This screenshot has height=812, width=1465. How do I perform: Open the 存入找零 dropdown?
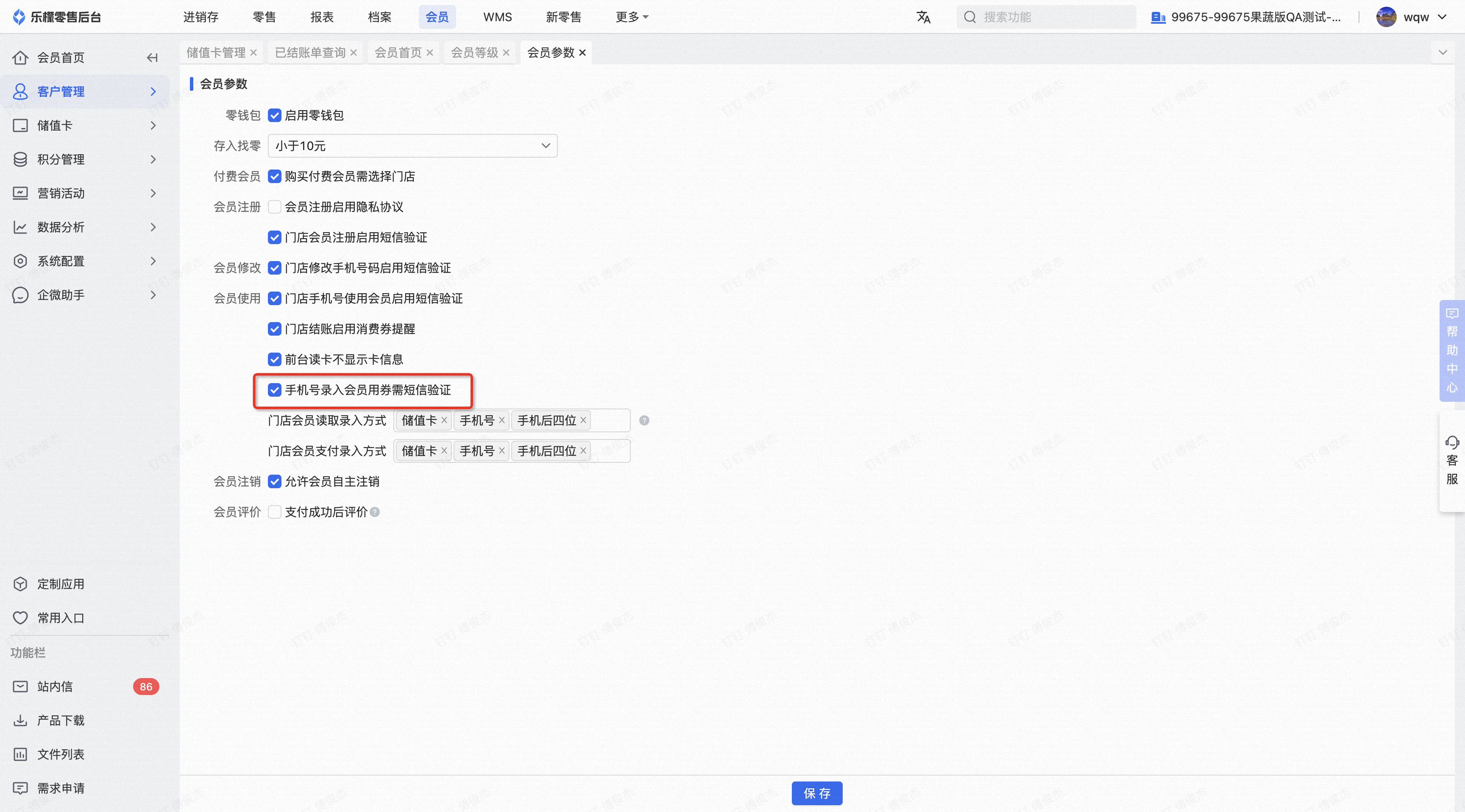[412, 146]
